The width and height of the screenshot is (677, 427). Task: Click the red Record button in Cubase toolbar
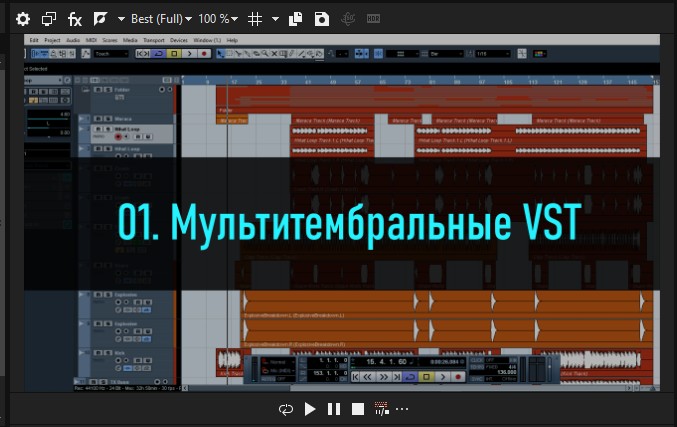tap(204, 54)
